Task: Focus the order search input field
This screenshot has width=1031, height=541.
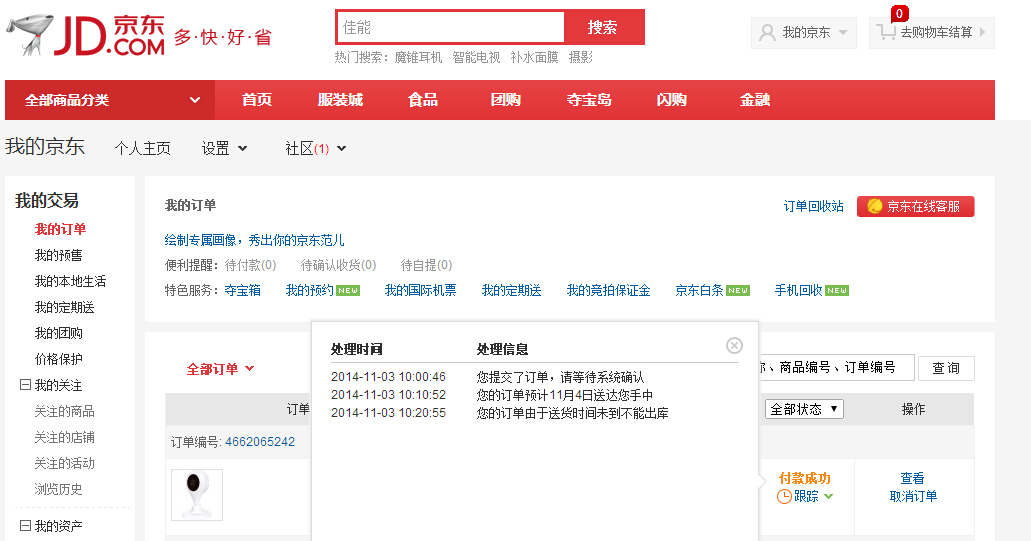Action: [x=836, y=367]
